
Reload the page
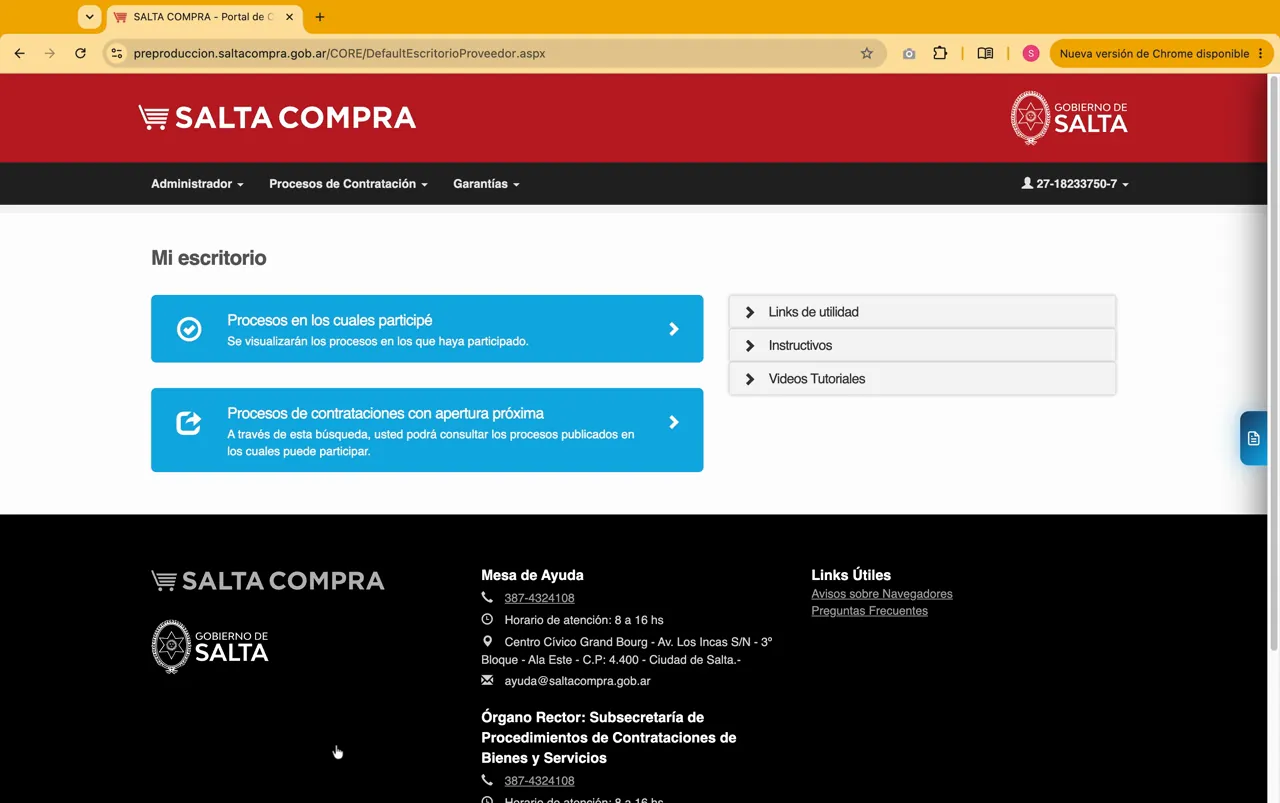pyautogui.click(x=80, y=53)
